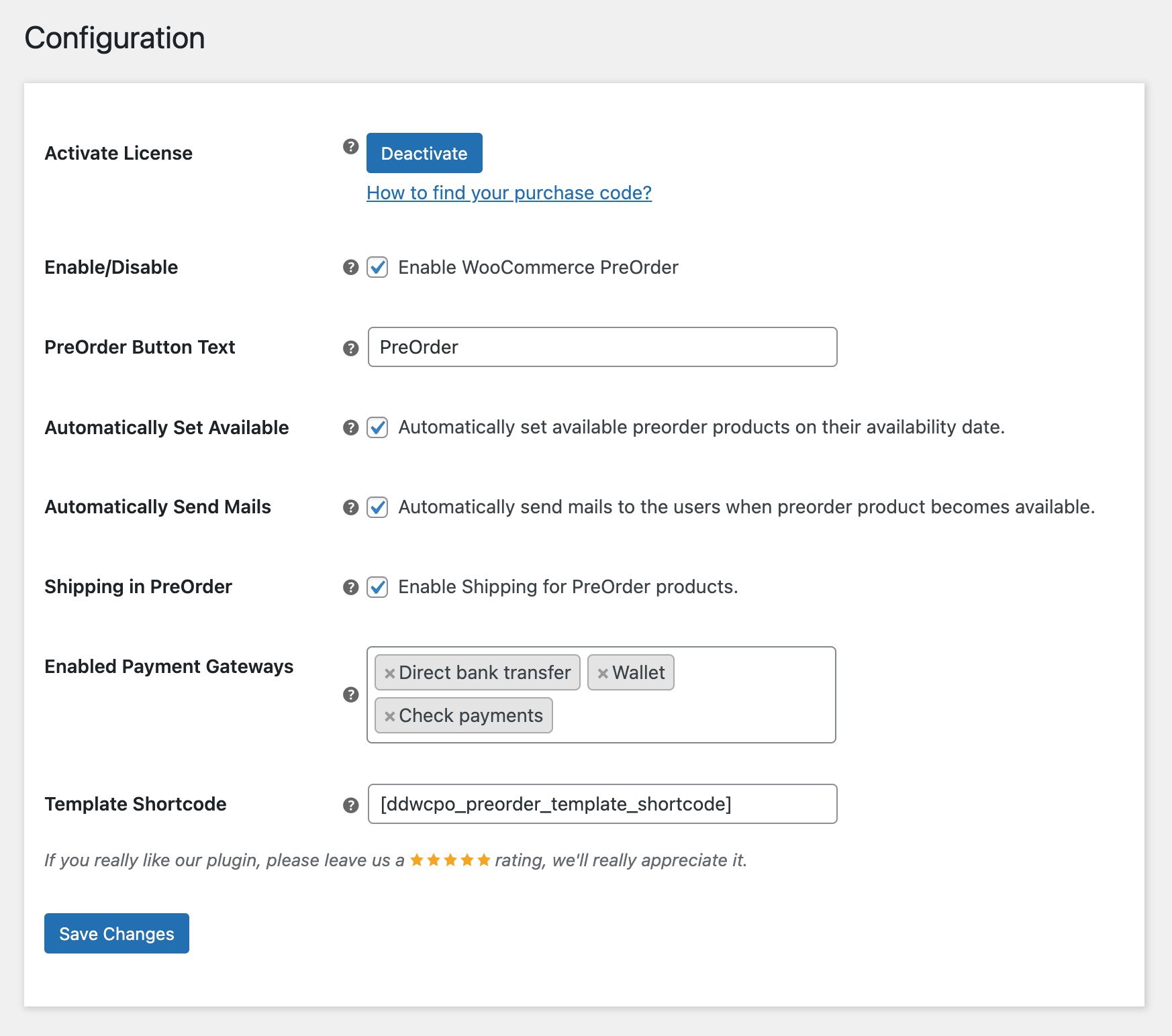Remove Check payments gateway tag

(389, 716)
